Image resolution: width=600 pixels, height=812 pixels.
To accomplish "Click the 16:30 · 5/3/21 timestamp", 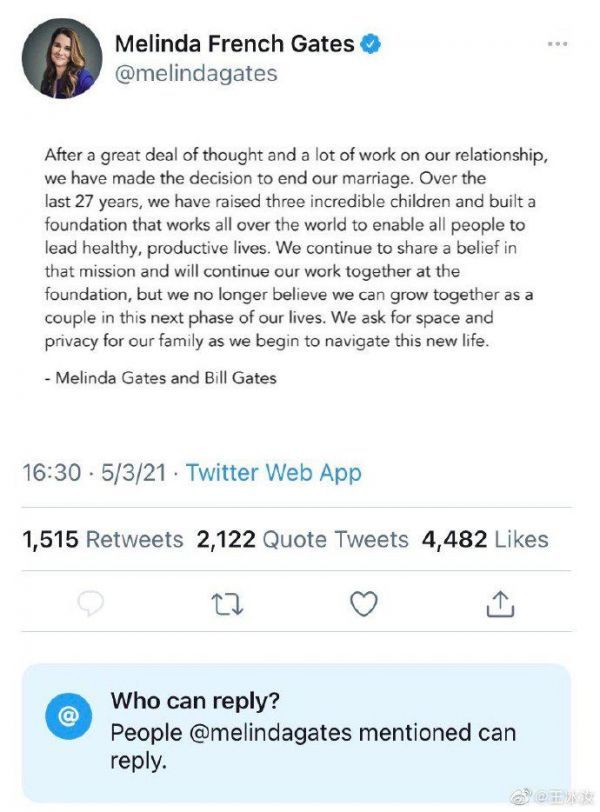I will click(96, 473).
